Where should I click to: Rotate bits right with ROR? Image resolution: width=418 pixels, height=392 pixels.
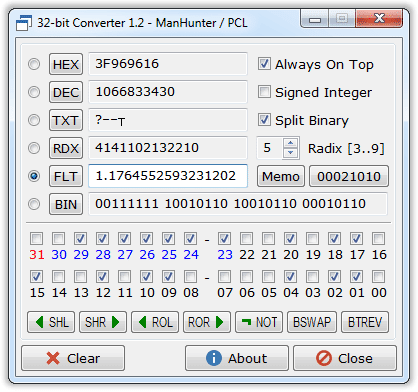tap(207, 322)
